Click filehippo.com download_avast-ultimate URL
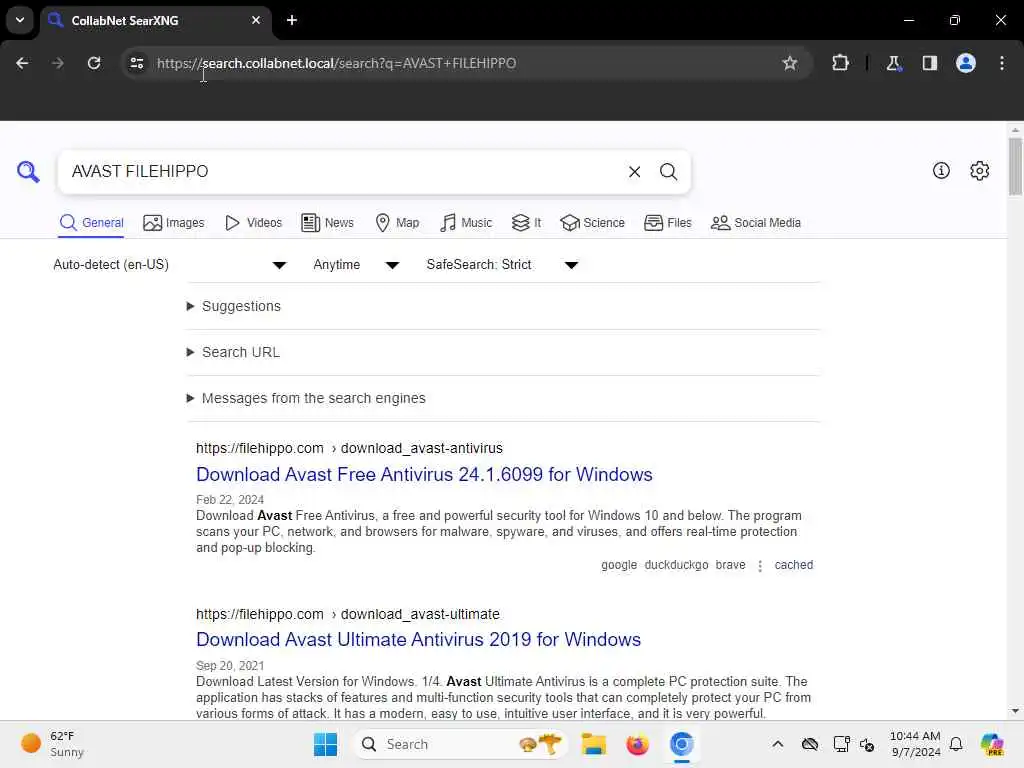This screenshot has height=768, width=1024. click(347, 615)
